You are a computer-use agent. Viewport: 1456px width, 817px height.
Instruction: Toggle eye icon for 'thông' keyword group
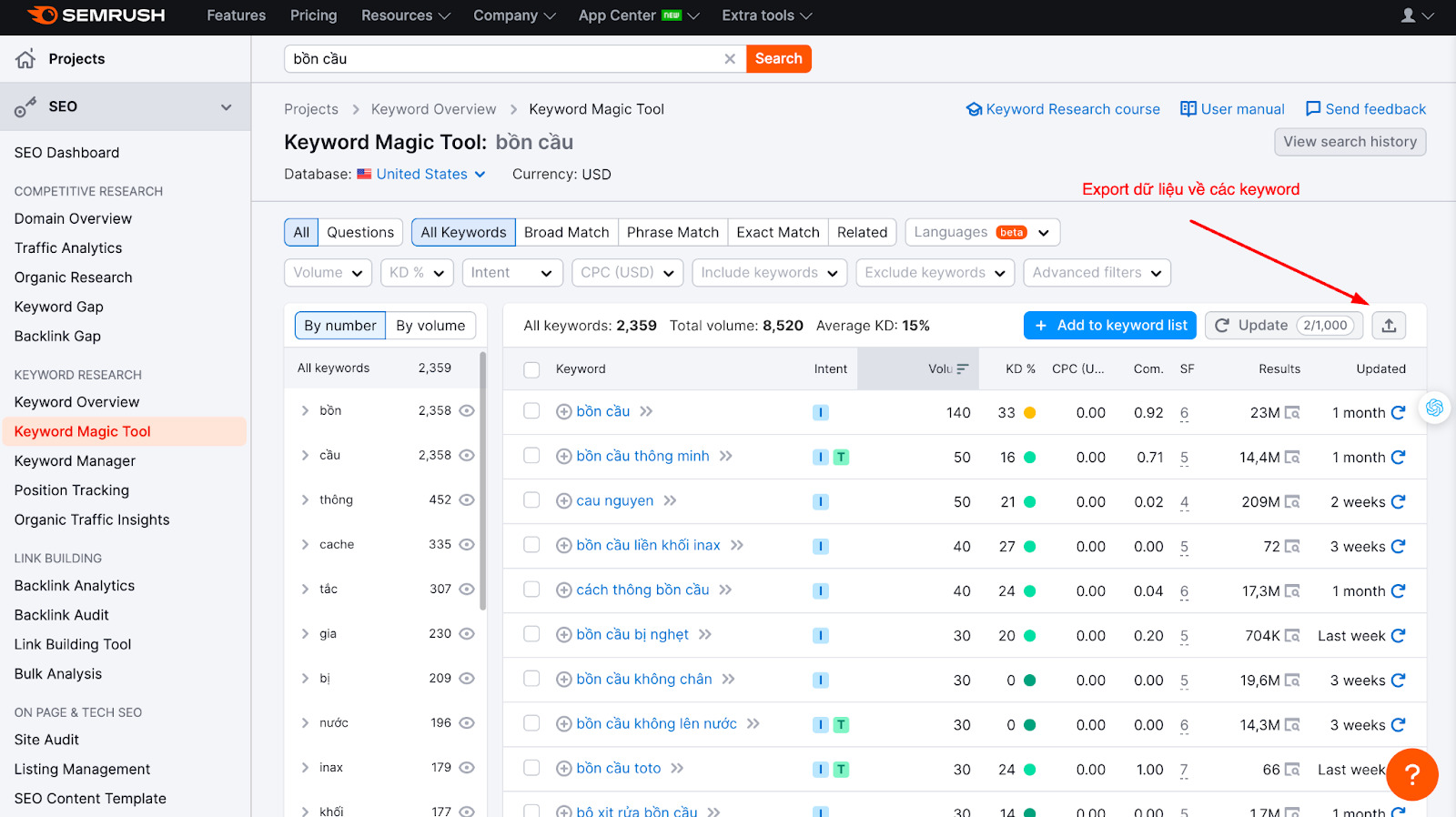tap(467, 499)
